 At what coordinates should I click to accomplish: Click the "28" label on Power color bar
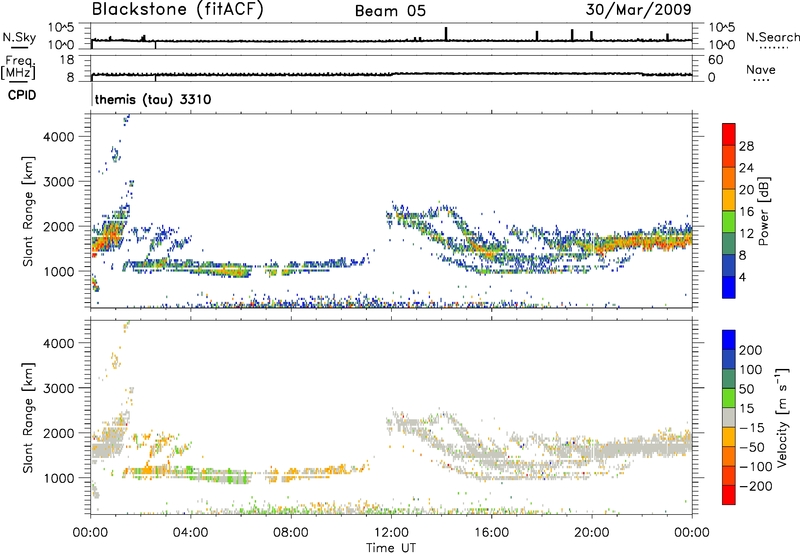(746, 146)
